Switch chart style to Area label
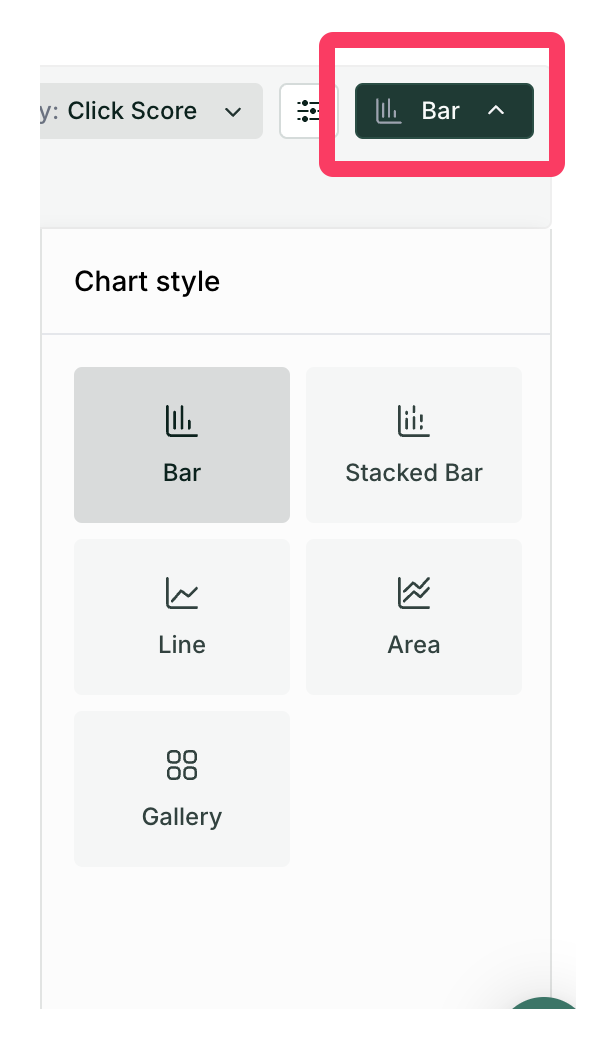Screen dimensions: 616x1049 coord(413,645)
